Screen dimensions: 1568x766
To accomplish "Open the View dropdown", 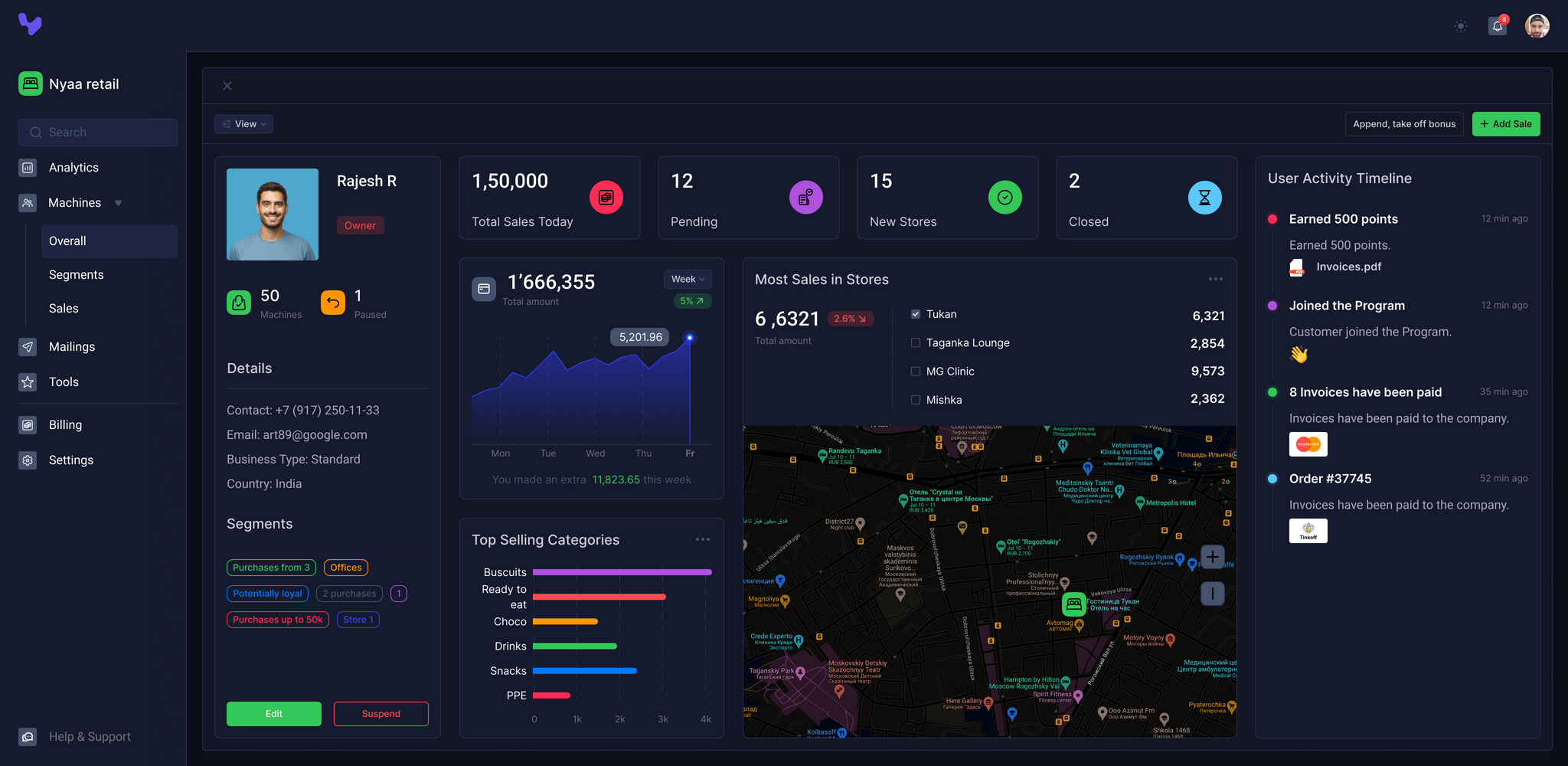I will (244, 124).
